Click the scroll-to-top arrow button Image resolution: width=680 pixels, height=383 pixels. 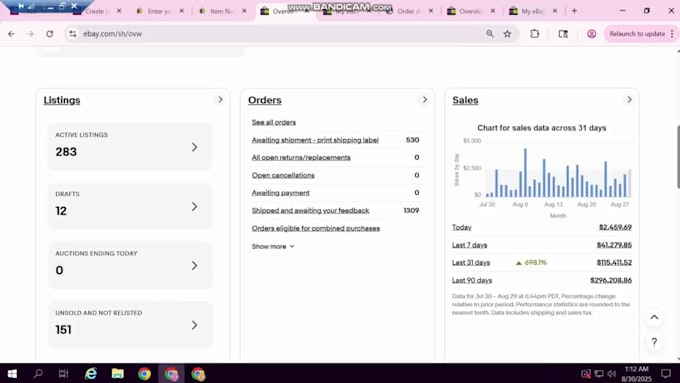click(654, 318)
